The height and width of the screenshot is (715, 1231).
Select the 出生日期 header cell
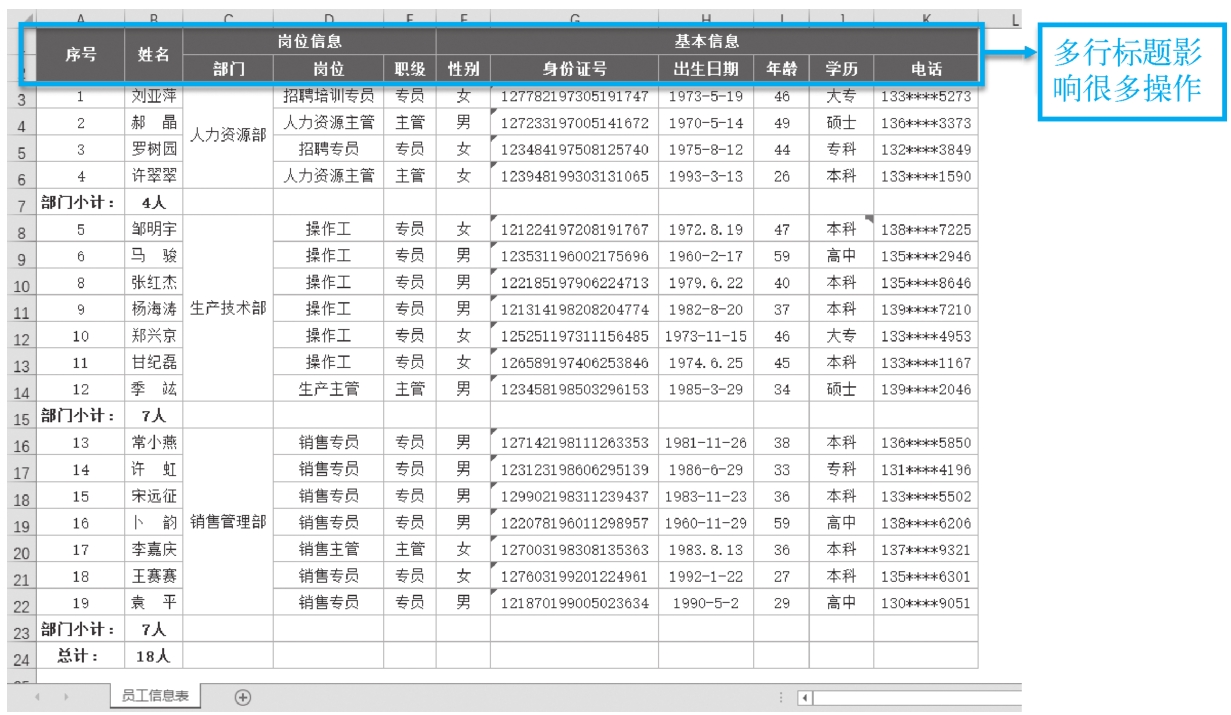706,69
